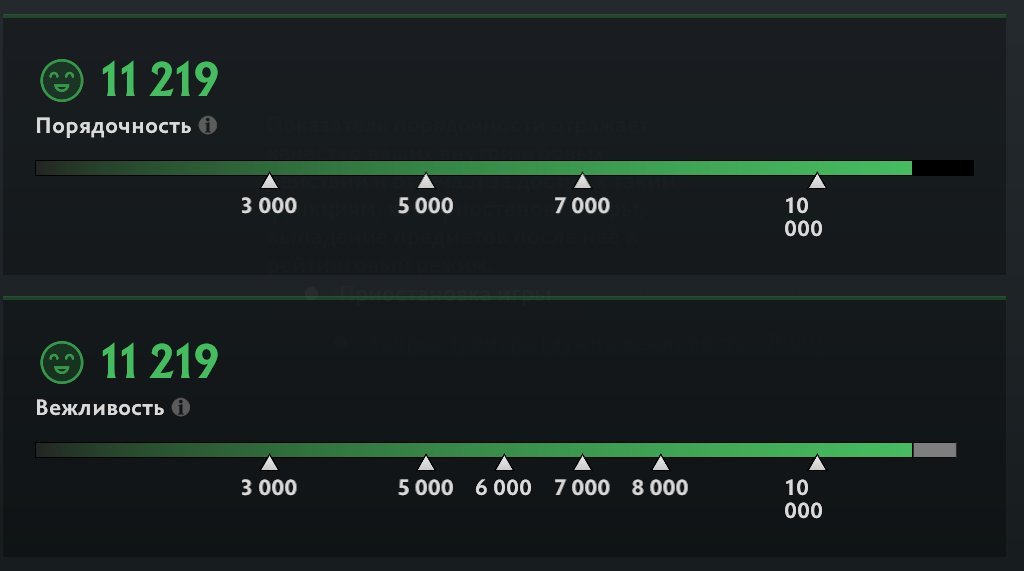Click the smiley icon beside Вежливость score
The width and height of the screenshot is (1024, 571).
click(61, 361)
